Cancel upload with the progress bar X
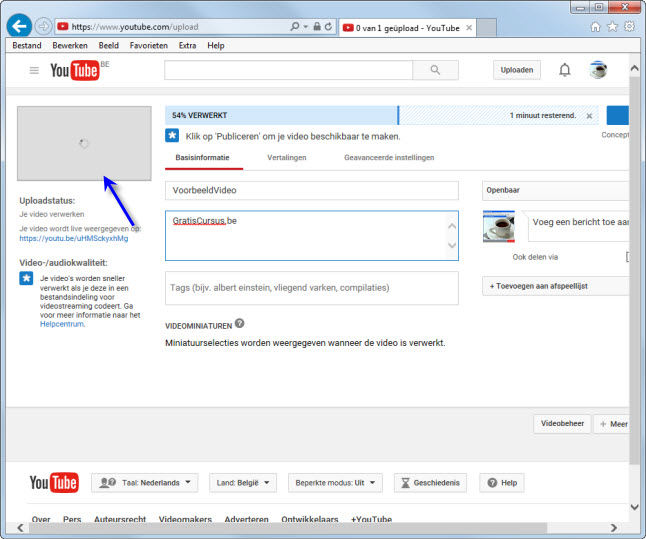 tap(589, 116)
